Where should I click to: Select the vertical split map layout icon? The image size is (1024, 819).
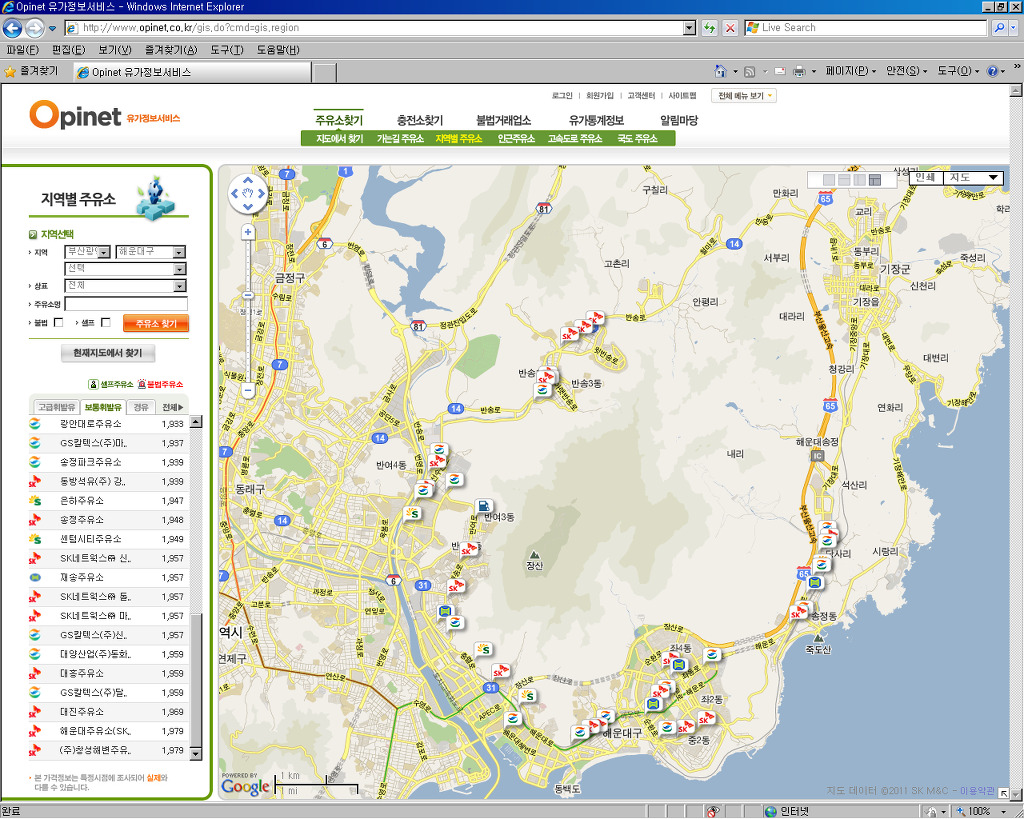tap(859, 180)
